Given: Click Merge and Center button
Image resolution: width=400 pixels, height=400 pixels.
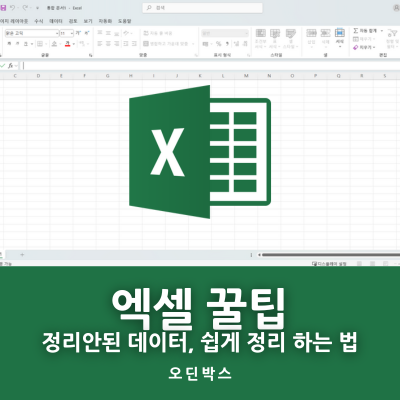Looking at the screenshot, I should 166,44.
